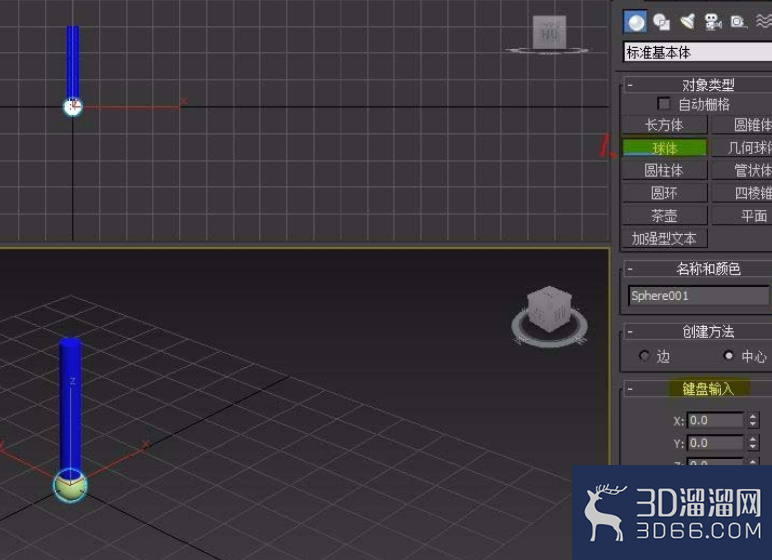
Task: Click the 平面 plane button
Action: tap(742, 216)
